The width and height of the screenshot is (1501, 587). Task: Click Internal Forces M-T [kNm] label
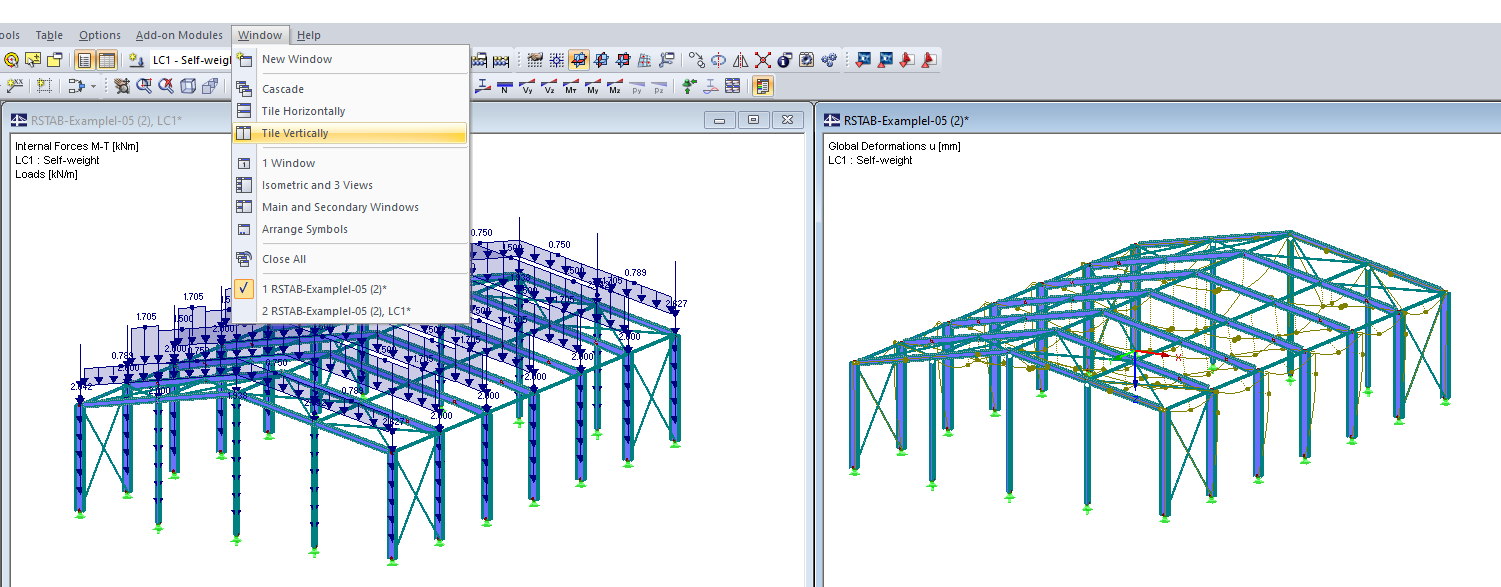[x=77, y=146]
